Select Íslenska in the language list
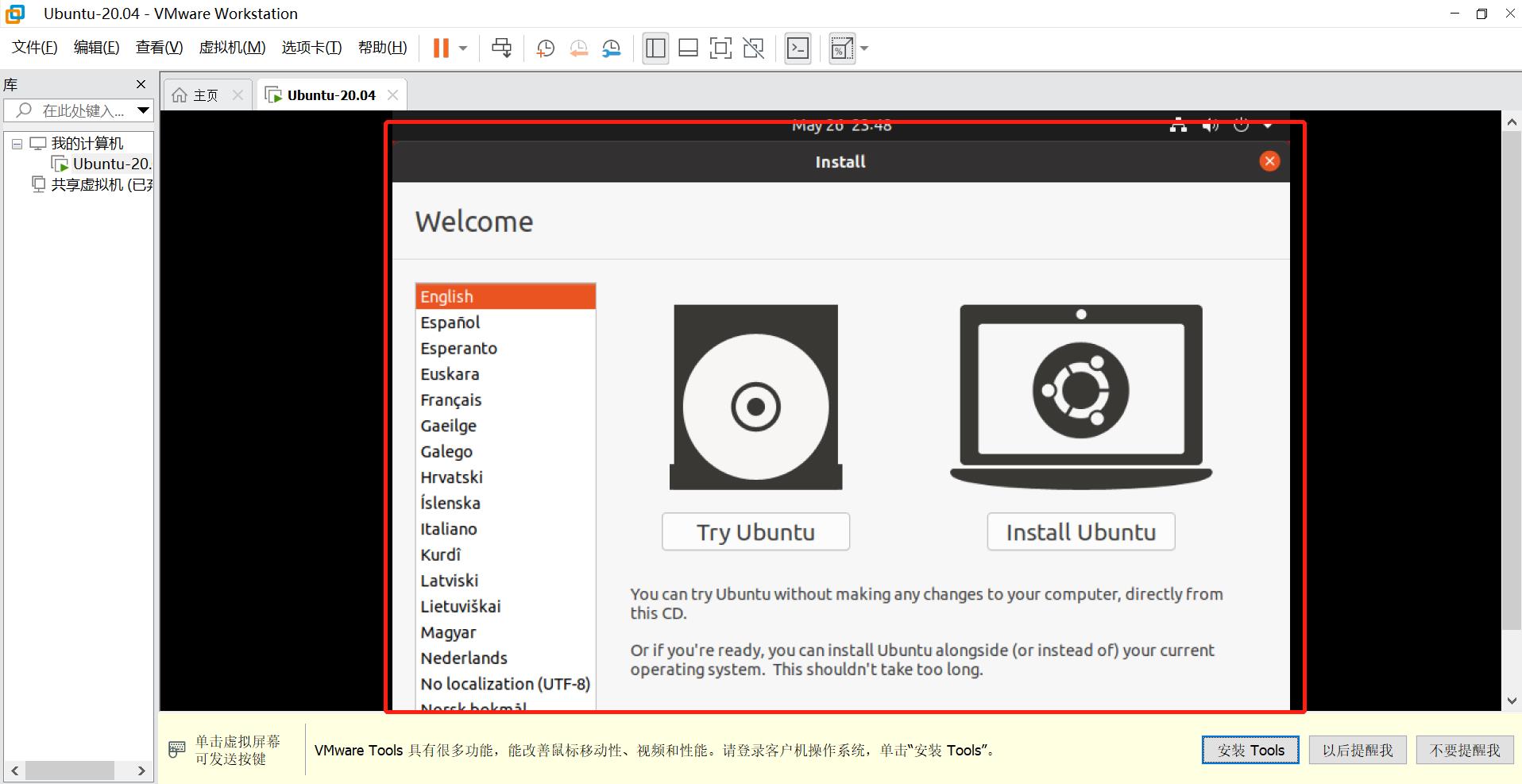 pyautogui.click(x=505, y=503)
